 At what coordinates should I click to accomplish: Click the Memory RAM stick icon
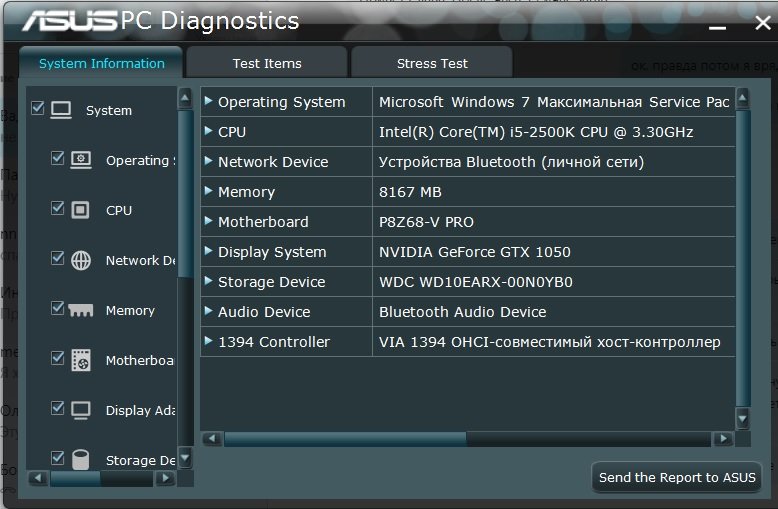[x=81, y=311]
